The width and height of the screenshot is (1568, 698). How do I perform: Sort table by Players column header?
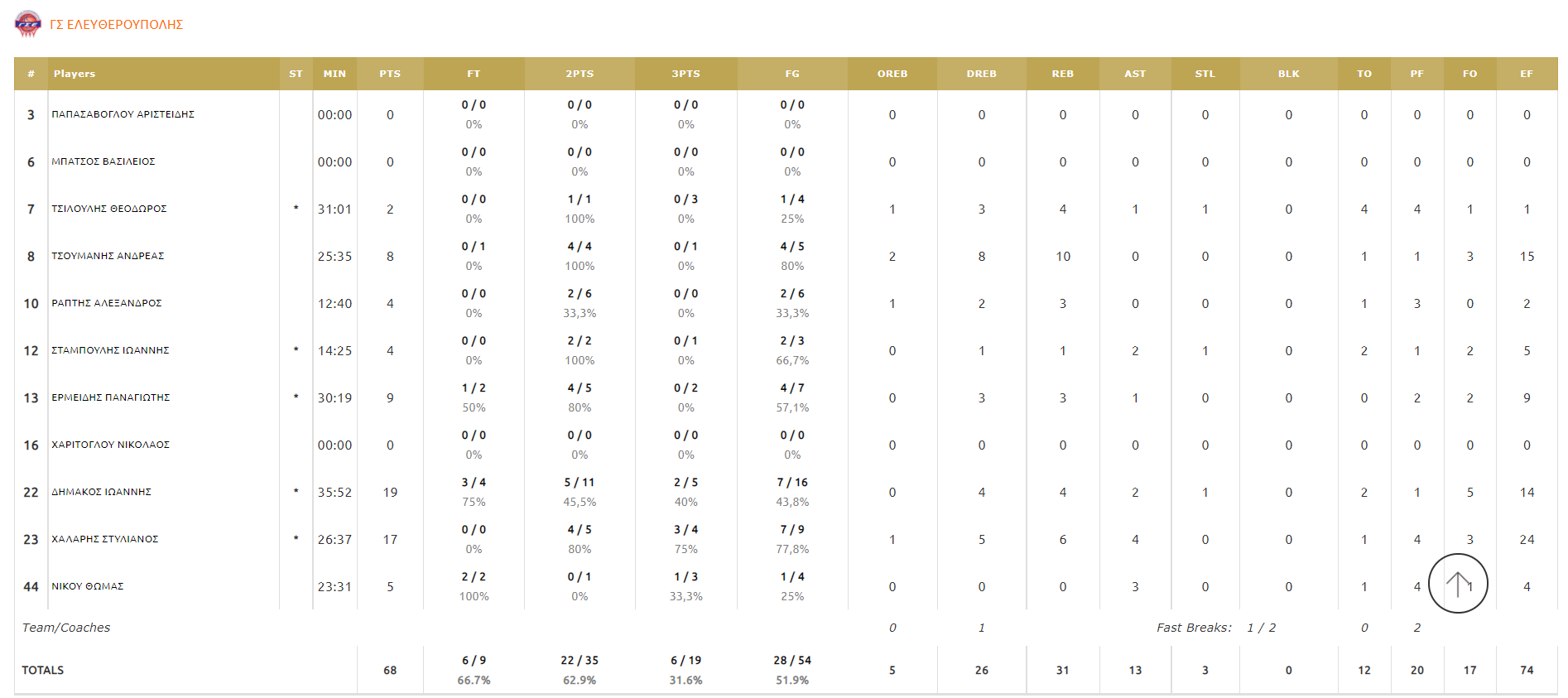click(75, 74)
